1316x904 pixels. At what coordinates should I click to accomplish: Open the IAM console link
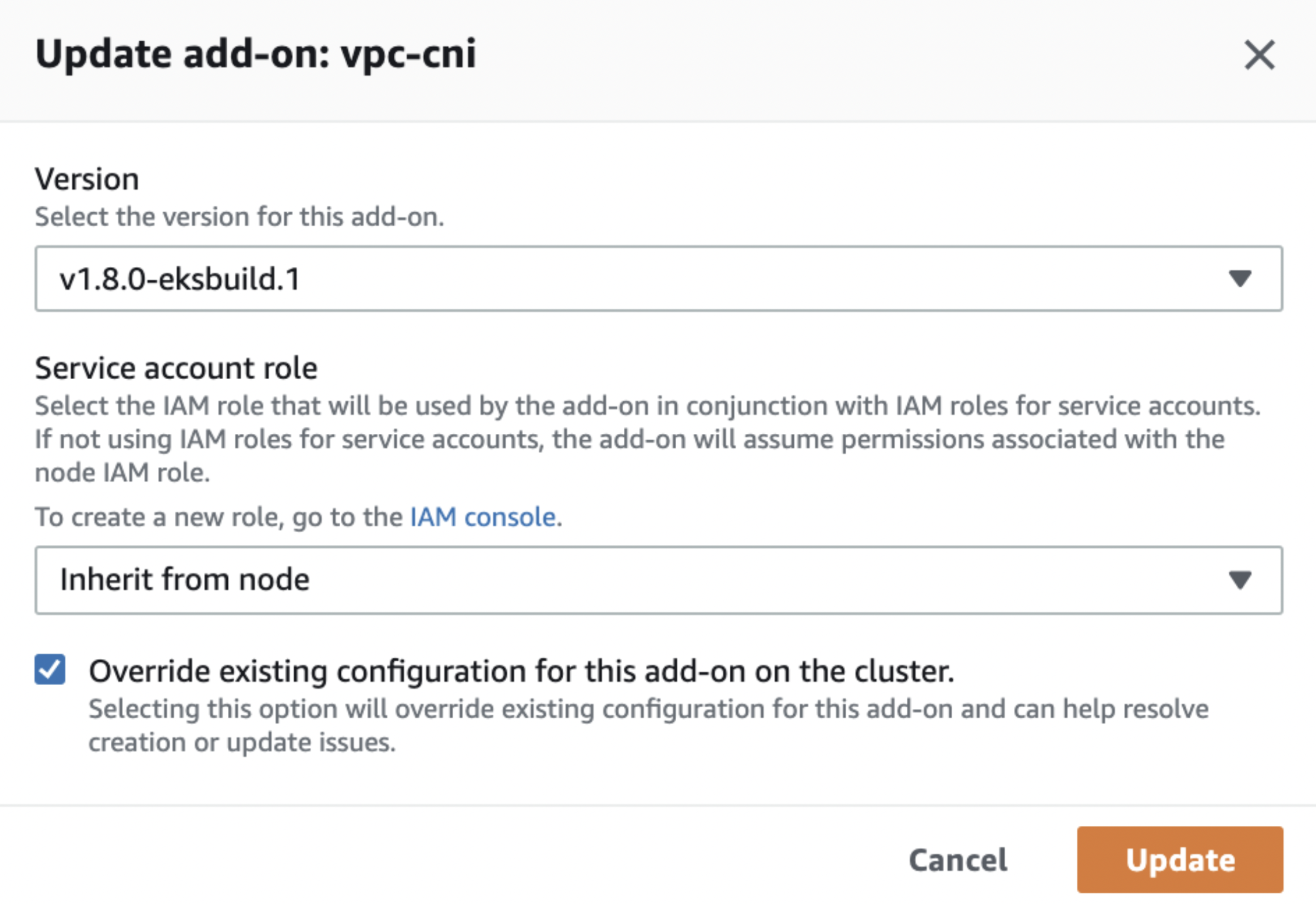482,516
